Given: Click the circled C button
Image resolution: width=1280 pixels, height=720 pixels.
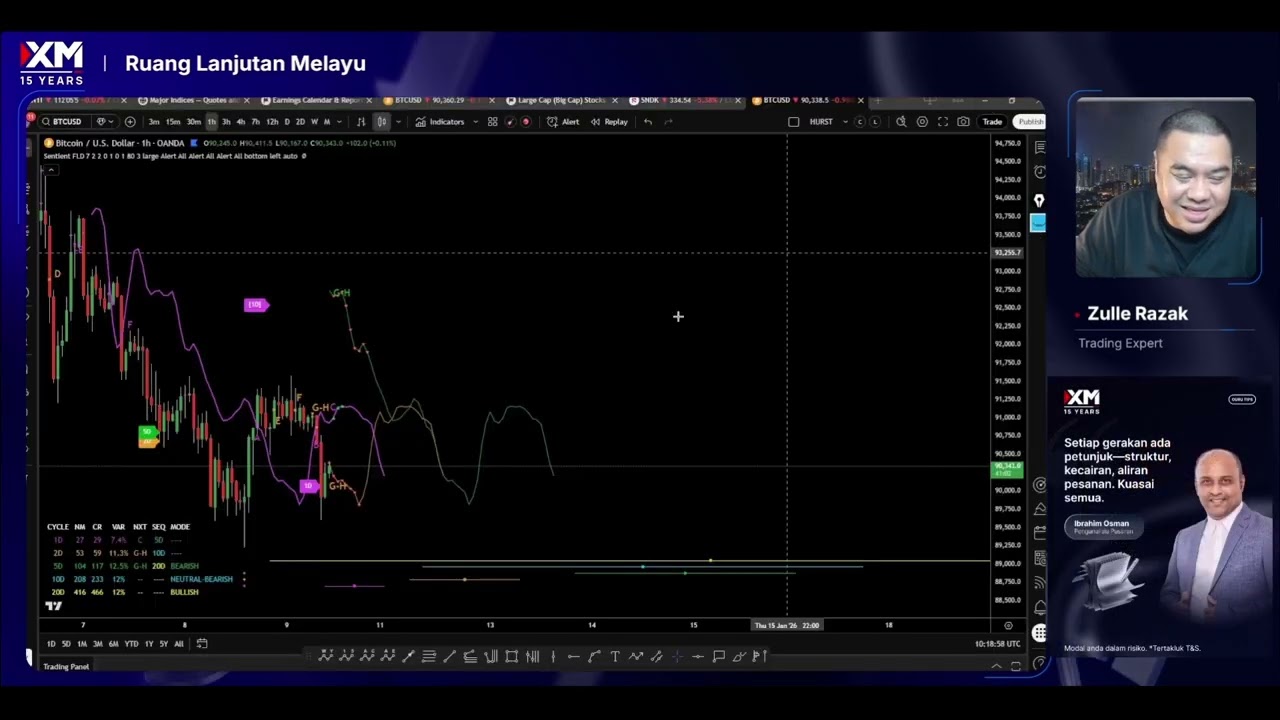Looking at the screenshot, I should pos(860,122).
